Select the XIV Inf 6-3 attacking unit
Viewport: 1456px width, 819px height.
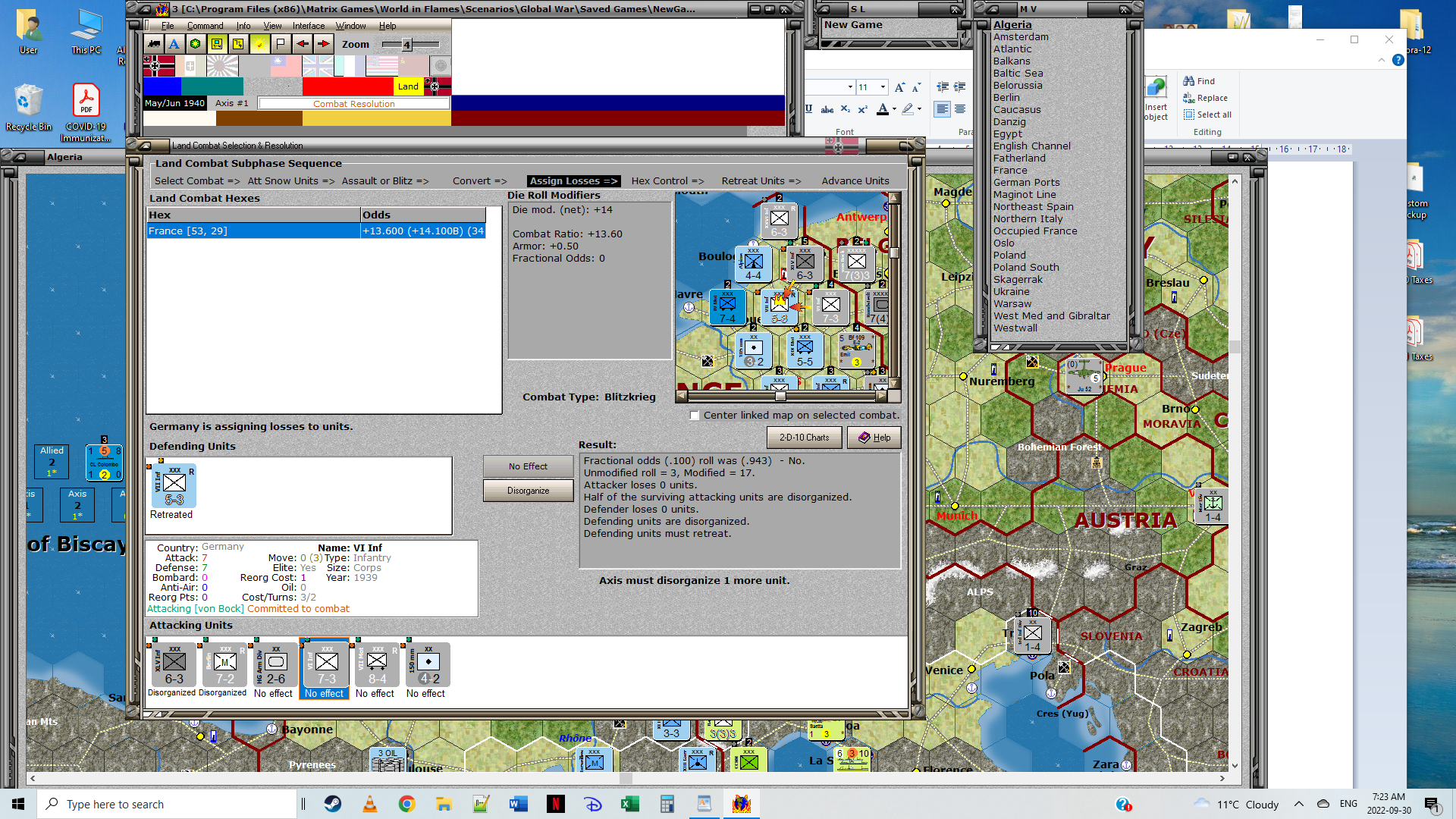[174, 666]
